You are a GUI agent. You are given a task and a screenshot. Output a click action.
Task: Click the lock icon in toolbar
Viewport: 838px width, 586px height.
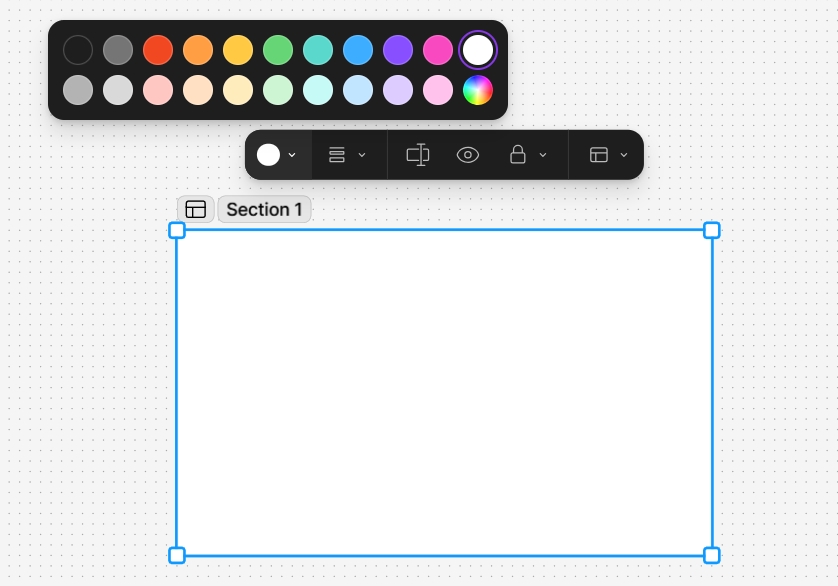tap(518, 155)
